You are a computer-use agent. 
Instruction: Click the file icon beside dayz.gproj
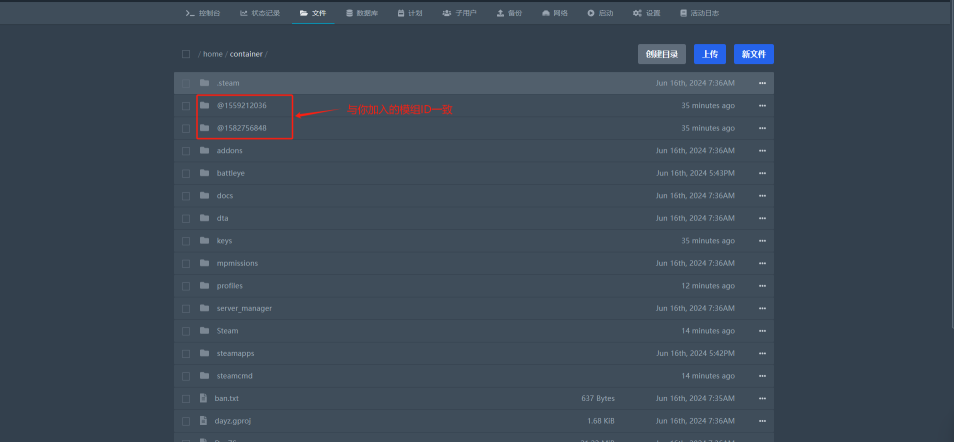tap(204, 420)
